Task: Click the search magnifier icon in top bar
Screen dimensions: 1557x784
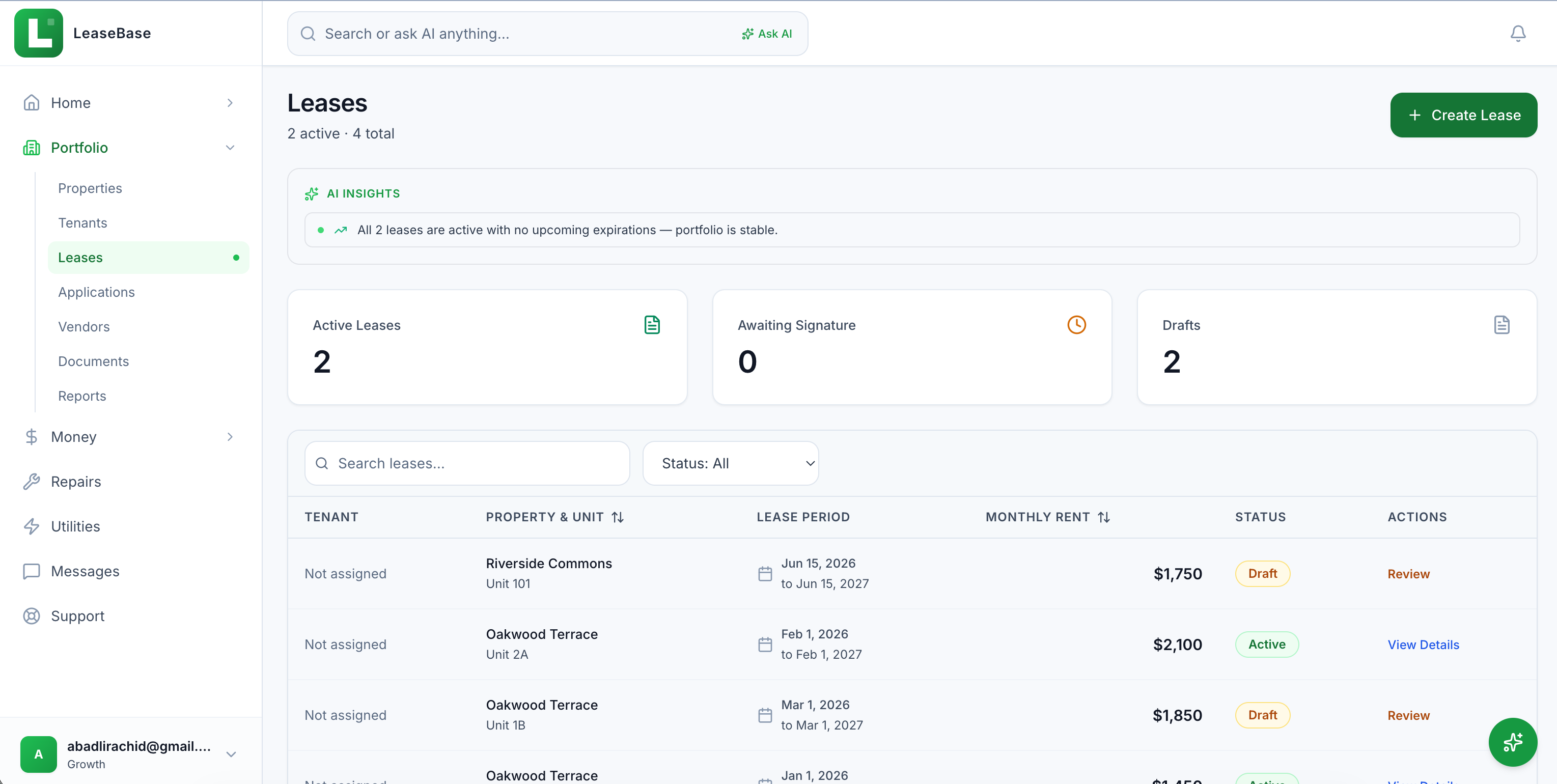Action: 308,34
